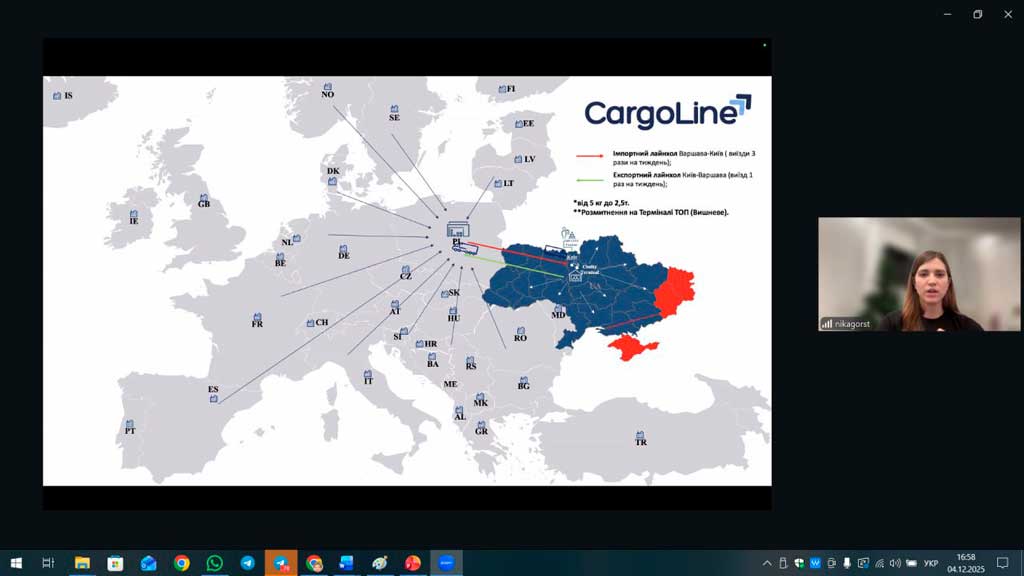Open the Action Center notifications panel

[1003, 563]
